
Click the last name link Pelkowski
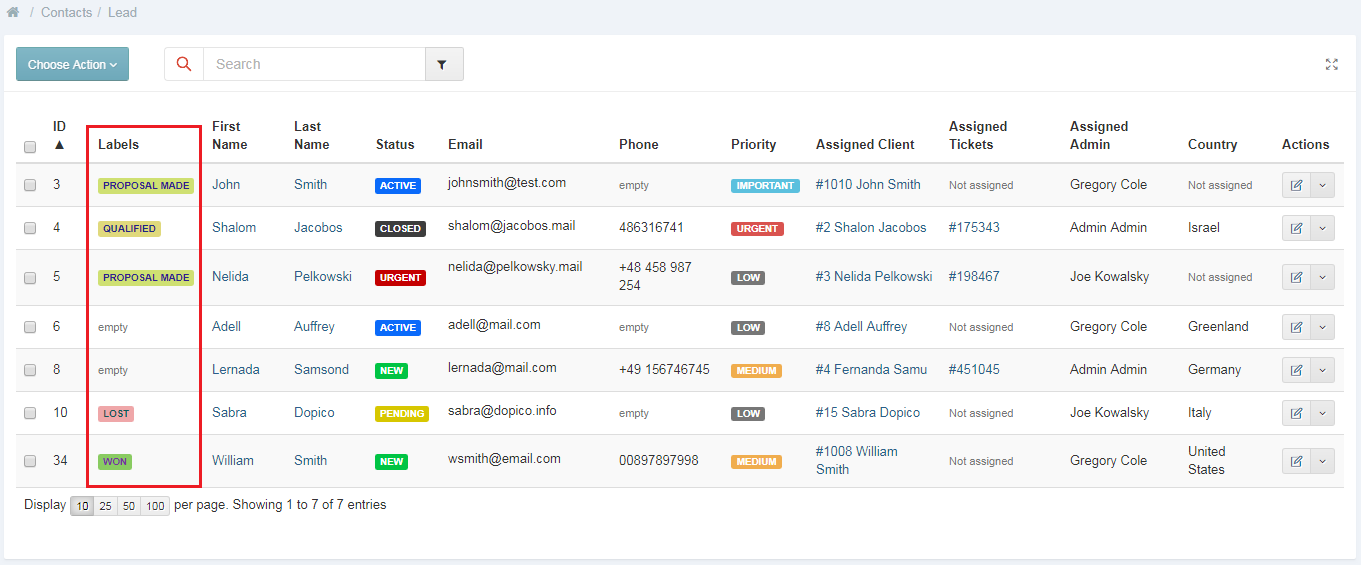coord(323,277)
